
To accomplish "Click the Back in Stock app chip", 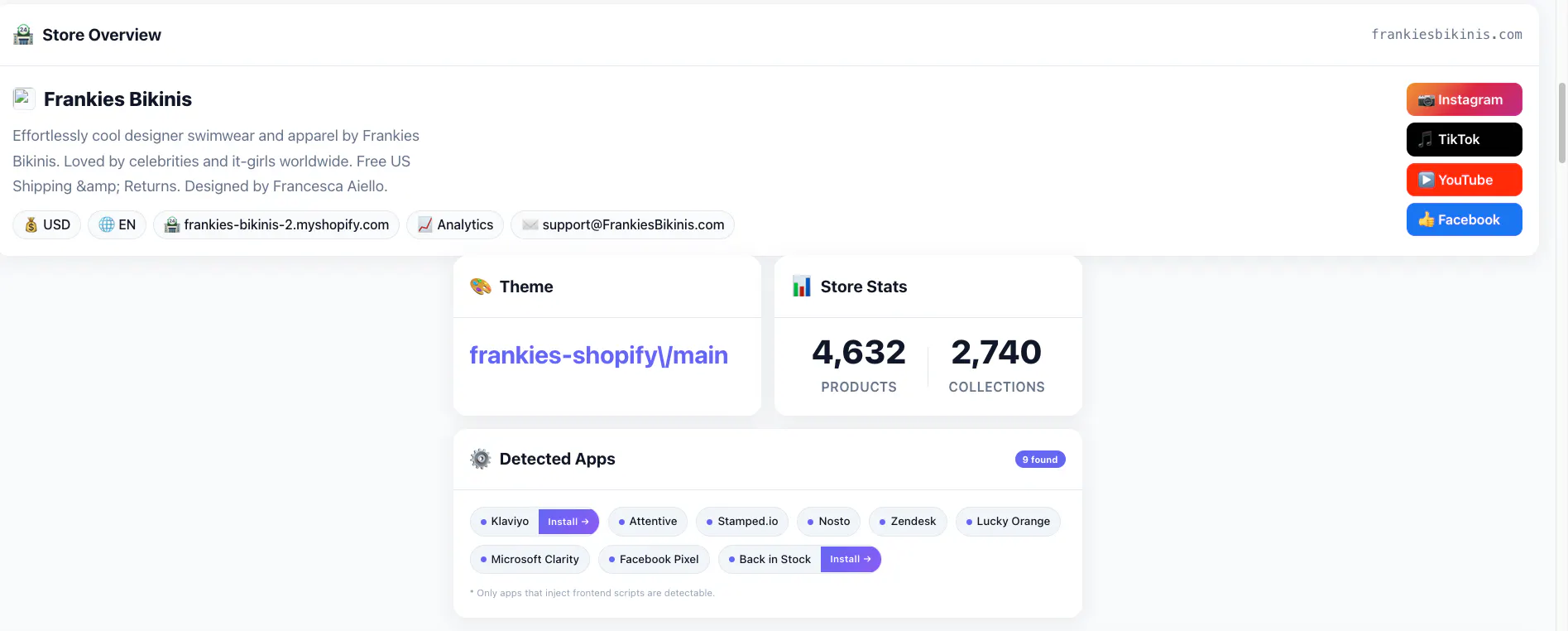I will coord(770,560).
